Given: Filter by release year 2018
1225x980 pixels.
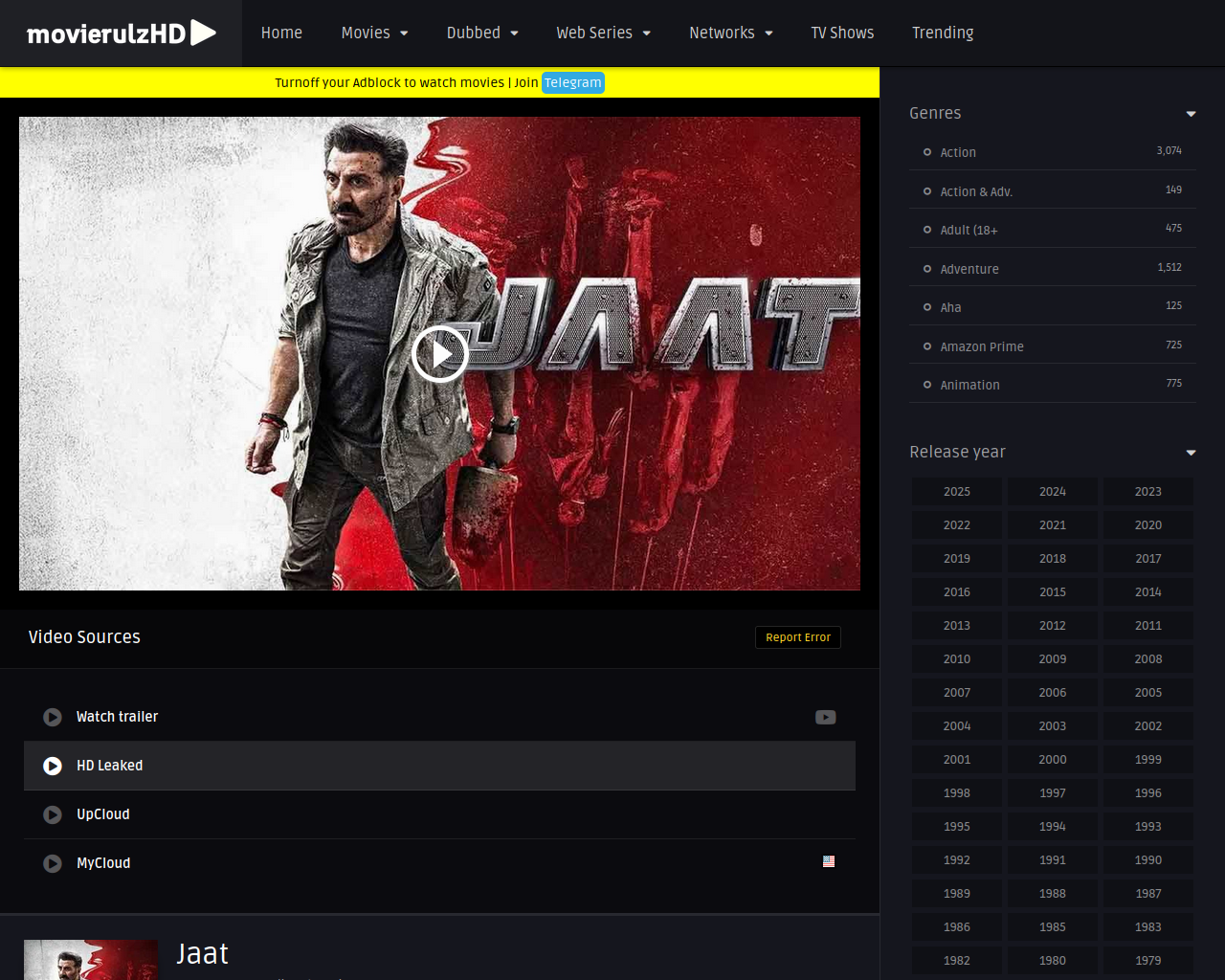Looking at the screenshot, I should tap(1053, 559).
